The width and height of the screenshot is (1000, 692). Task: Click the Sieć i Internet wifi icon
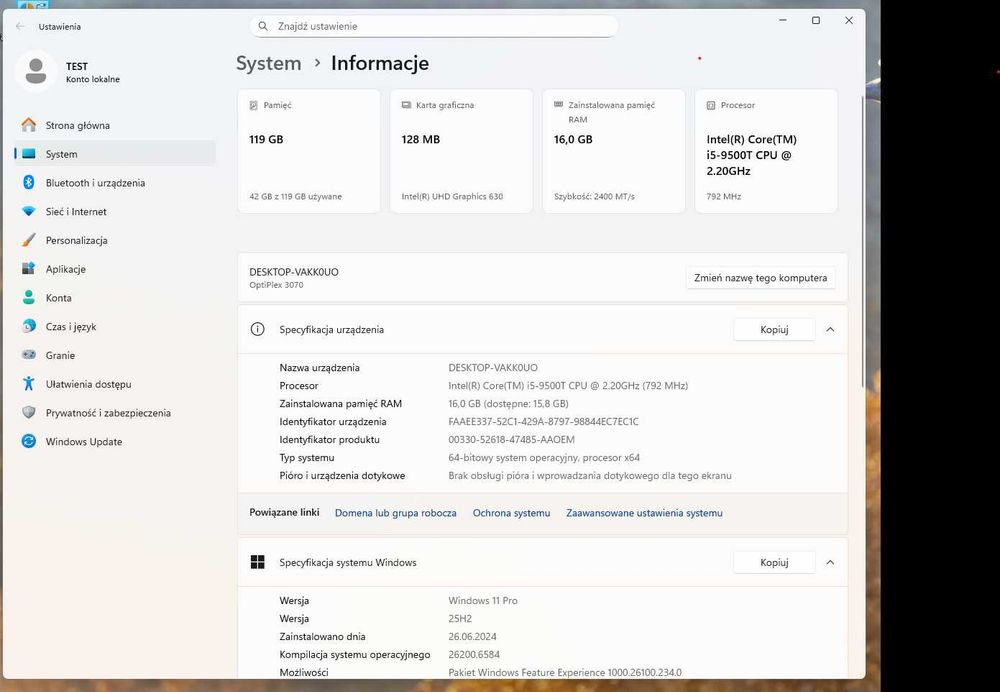point(29,211)
